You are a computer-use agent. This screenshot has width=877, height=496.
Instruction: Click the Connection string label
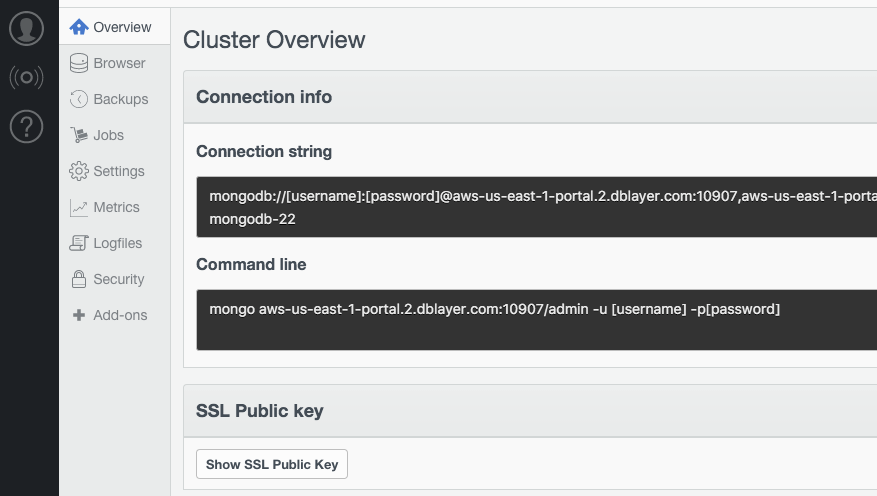[x=264, y=152]
